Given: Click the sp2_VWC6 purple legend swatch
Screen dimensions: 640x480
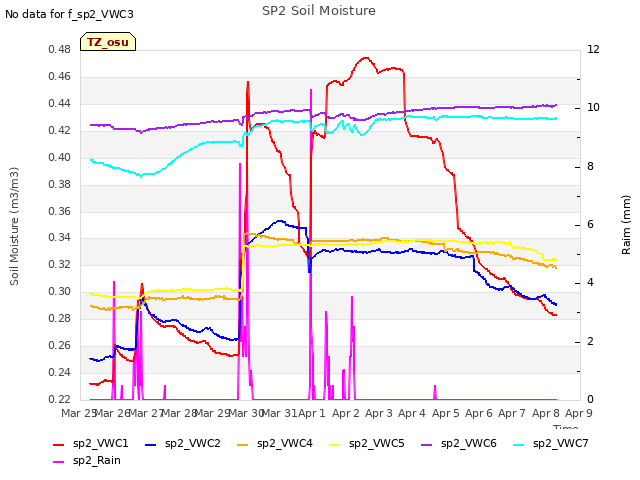Looking at the screenshot, I should pyautogui.click(x=427, y=444).
